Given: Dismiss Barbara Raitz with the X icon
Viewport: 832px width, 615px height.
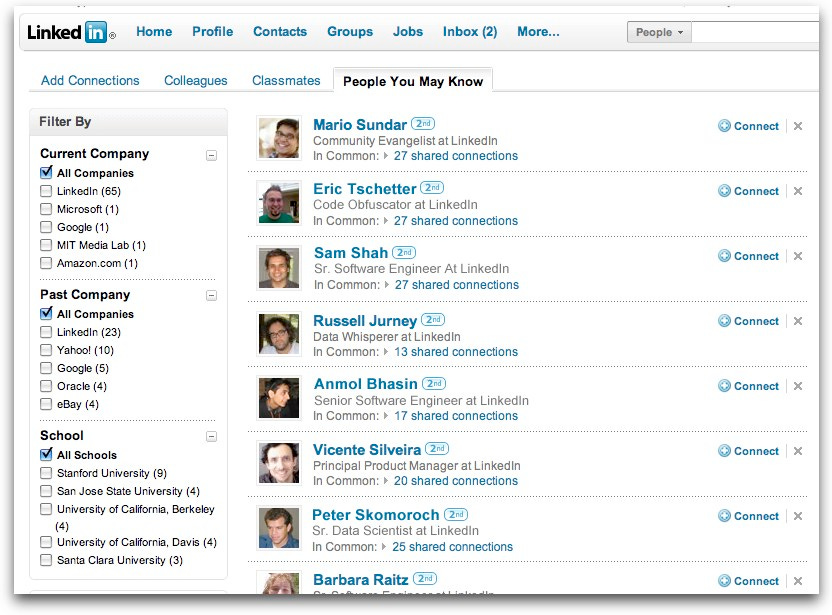Looking at the screenshot, I should pyautogui.click(x=798, y=581).
